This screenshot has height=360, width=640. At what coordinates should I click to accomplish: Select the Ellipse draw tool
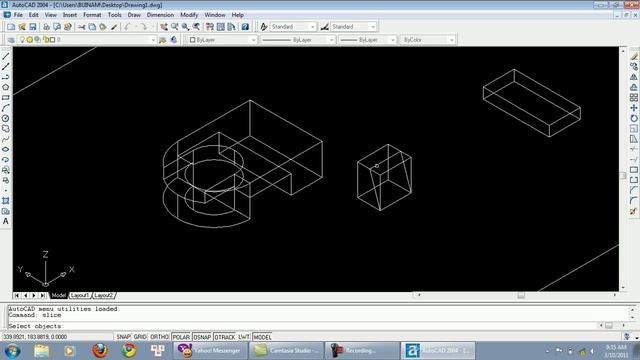(6, 149)
